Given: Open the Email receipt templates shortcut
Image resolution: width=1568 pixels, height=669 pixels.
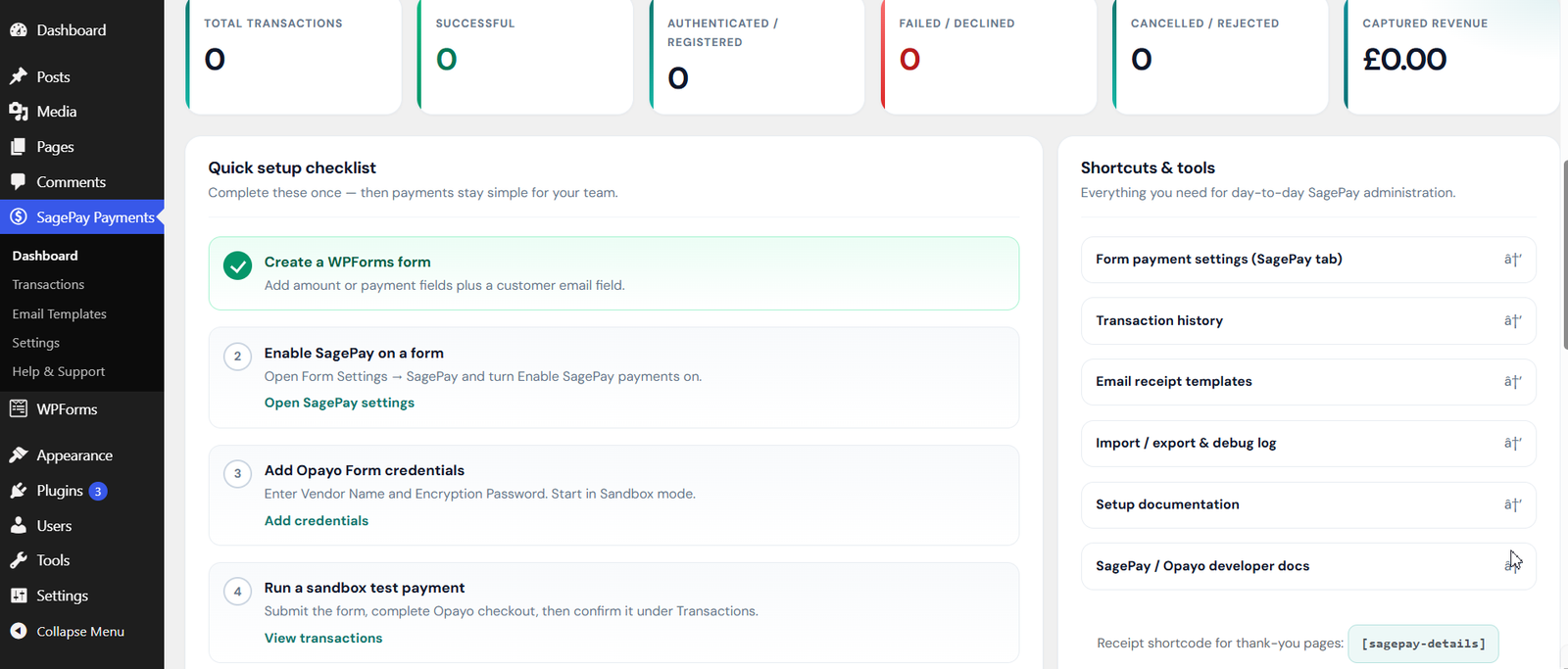Looking at the screenshot, I should [1308, 382].
